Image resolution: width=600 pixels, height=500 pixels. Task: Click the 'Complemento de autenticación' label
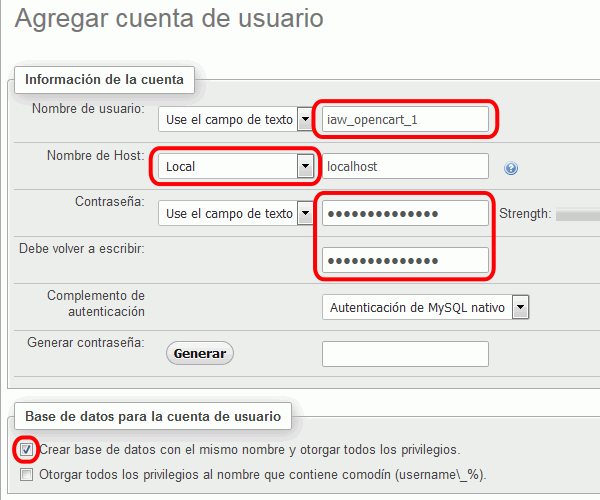tap(96, 304)
